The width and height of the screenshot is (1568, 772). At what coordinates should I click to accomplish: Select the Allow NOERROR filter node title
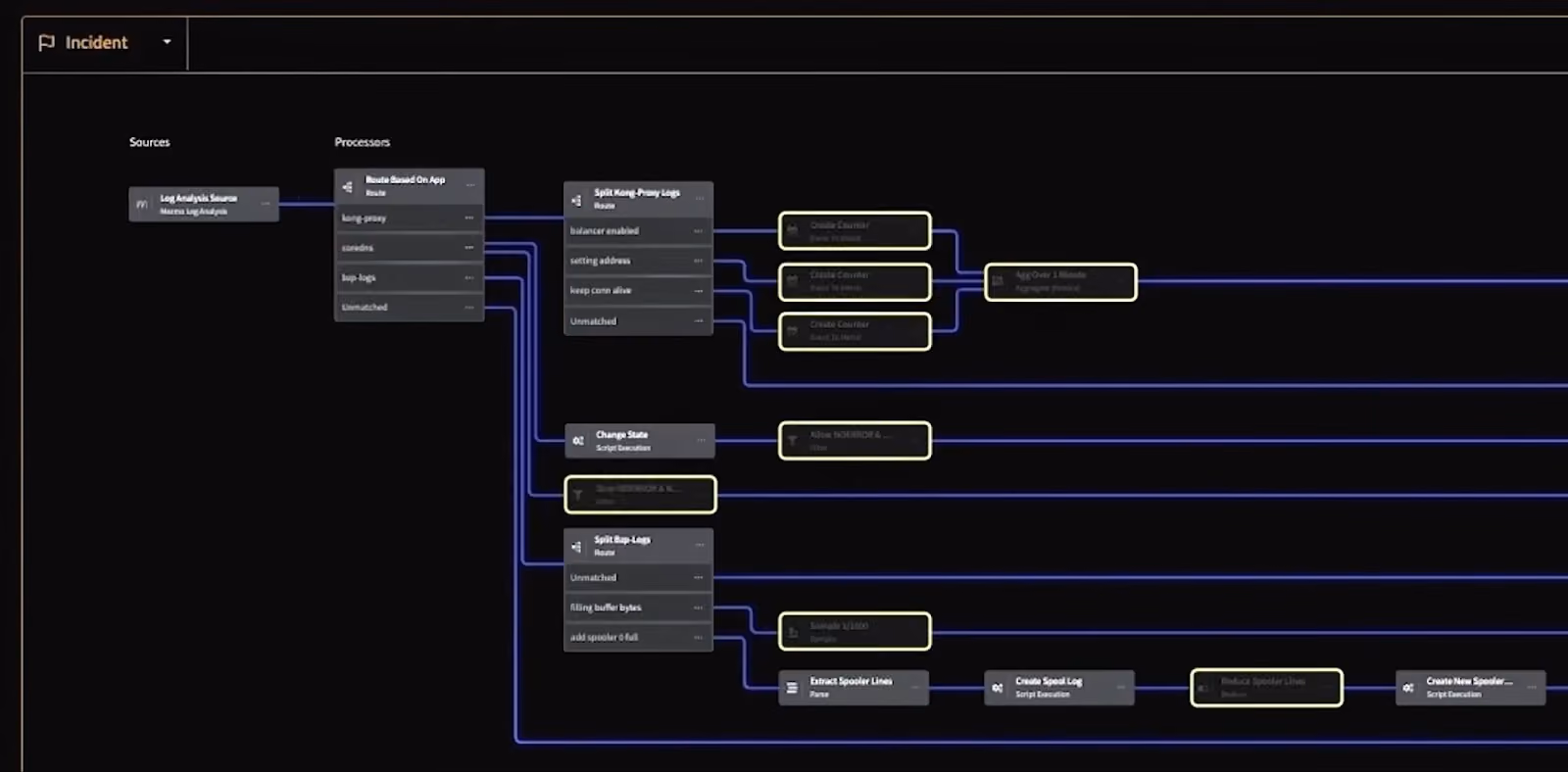(850, 435)
